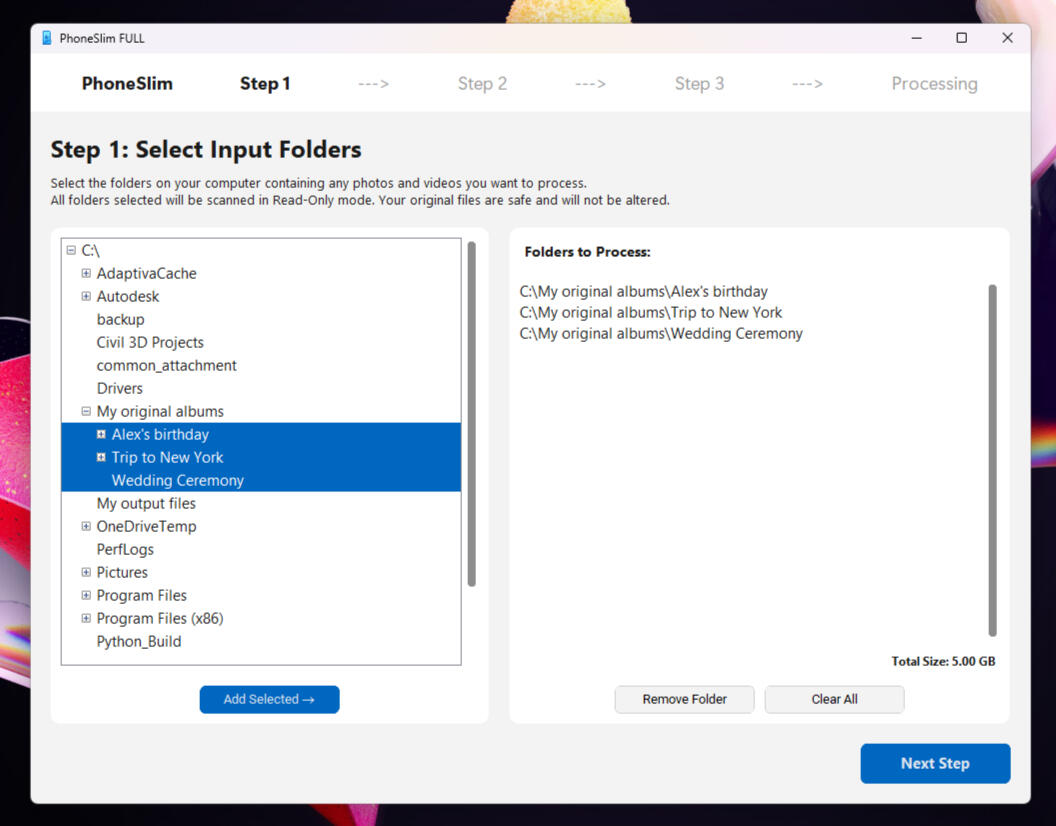Click the PhoneSlim app icon in title bar
The height and width of the screenshot is (826, 1056).
point(46,38)
